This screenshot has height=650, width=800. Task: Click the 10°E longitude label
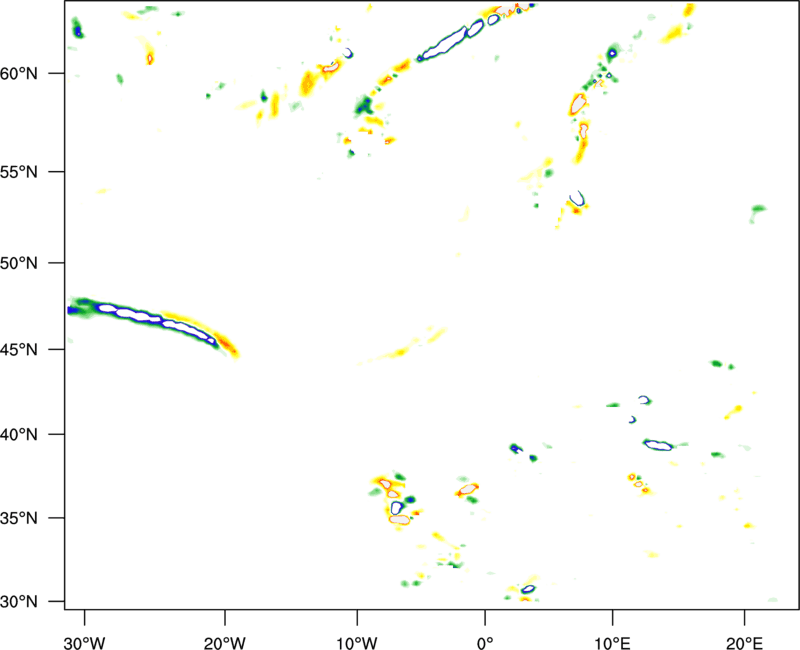[612, 643]
